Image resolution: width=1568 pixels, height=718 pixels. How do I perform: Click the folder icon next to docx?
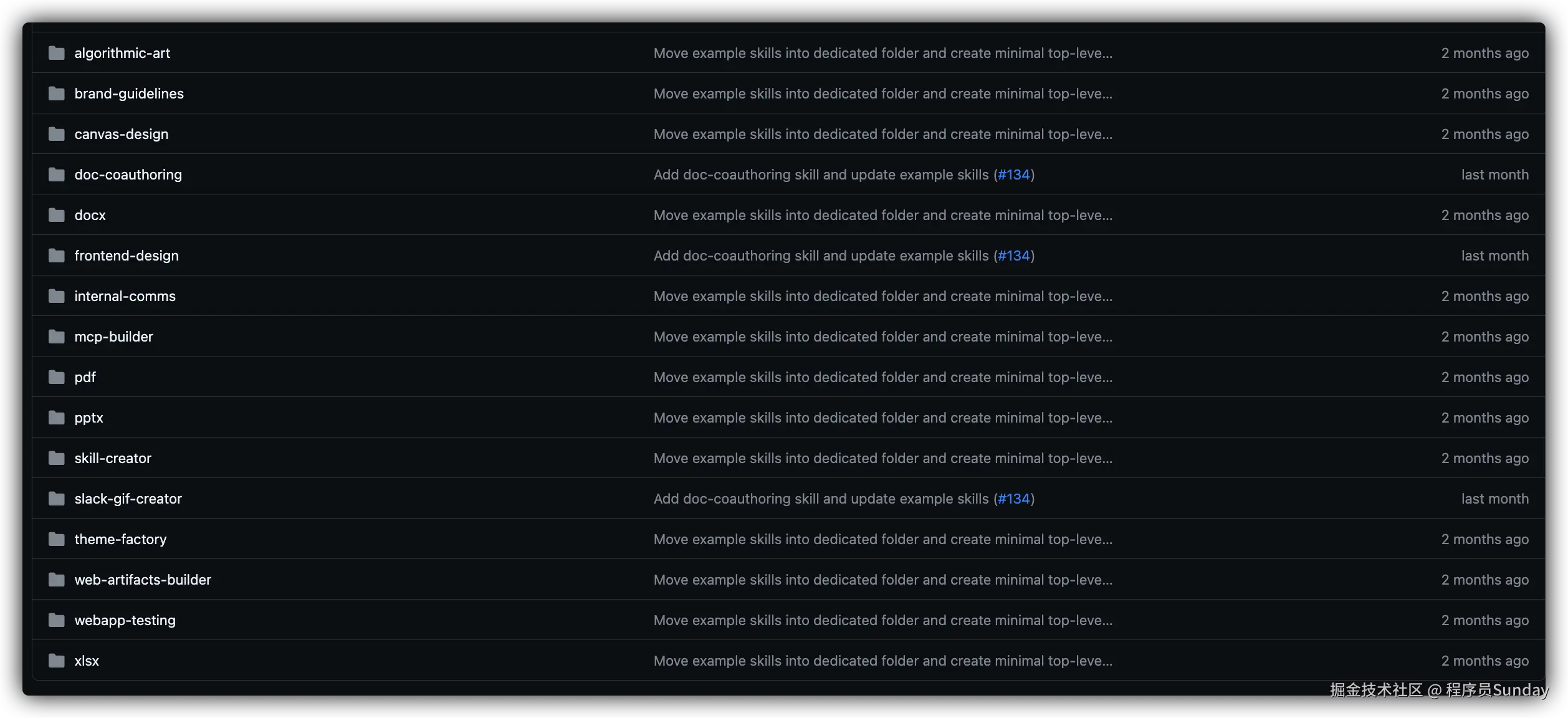[x=57, y=215]
